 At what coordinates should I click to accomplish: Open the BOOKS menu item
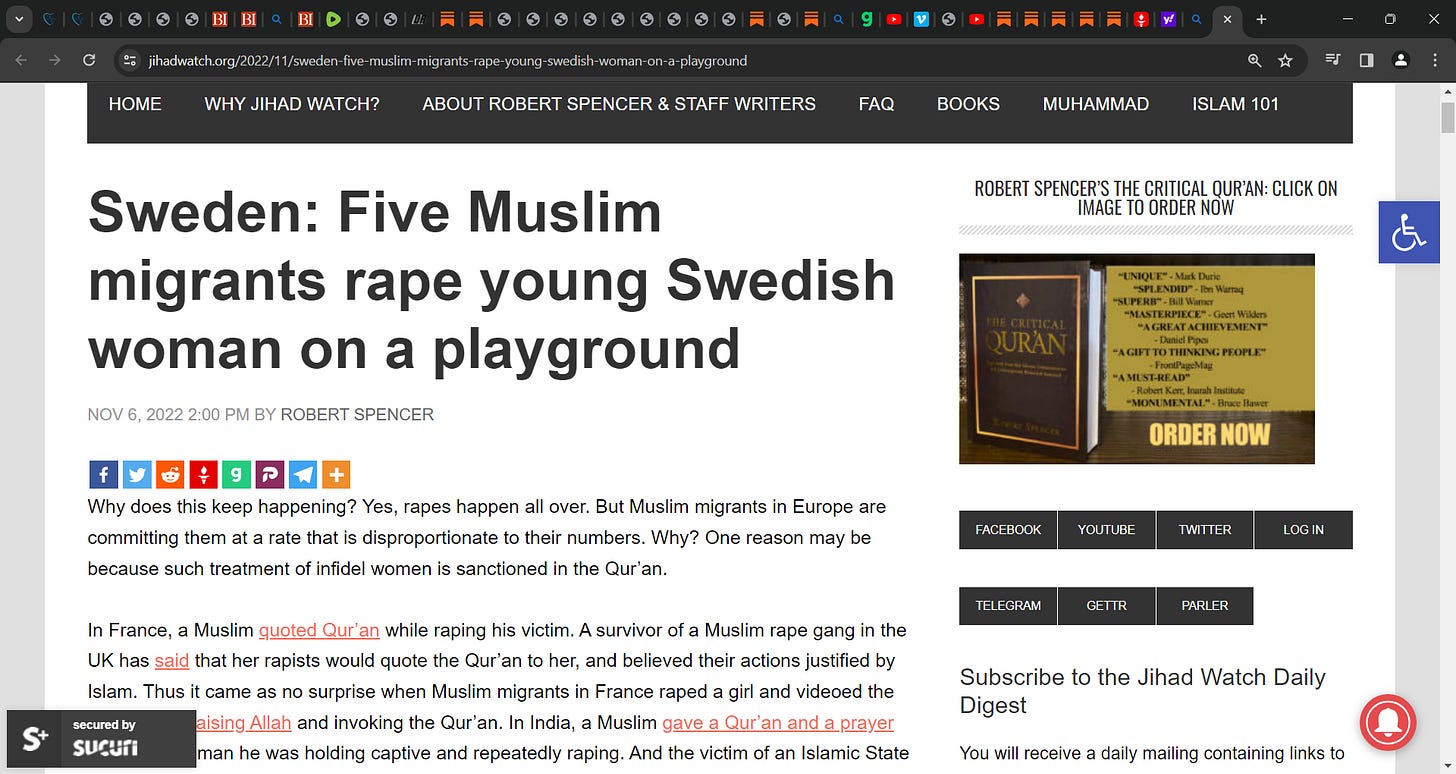pos(968,104)
